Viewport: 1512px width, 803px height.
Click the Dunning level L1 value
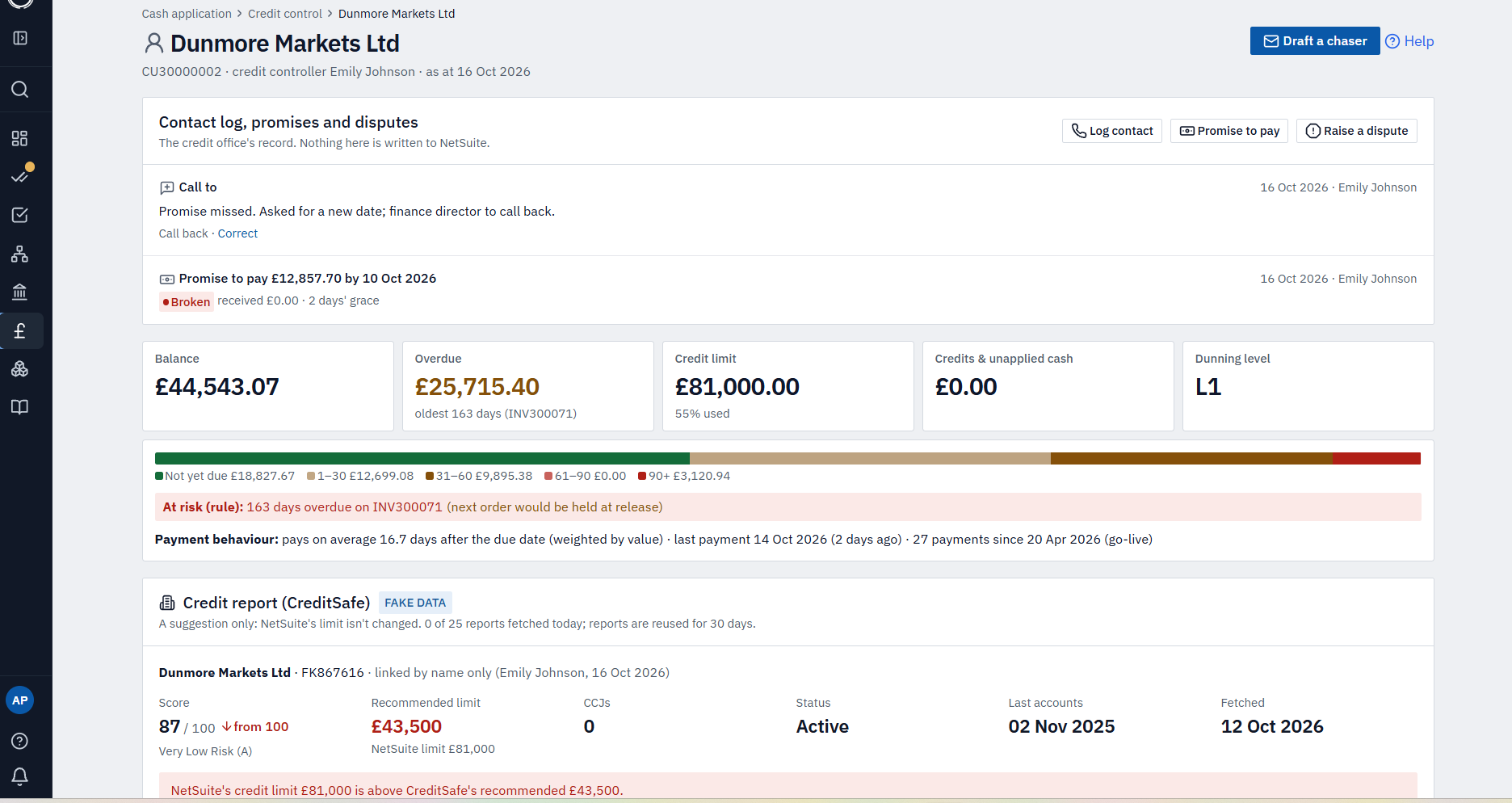pos(1208,387)
